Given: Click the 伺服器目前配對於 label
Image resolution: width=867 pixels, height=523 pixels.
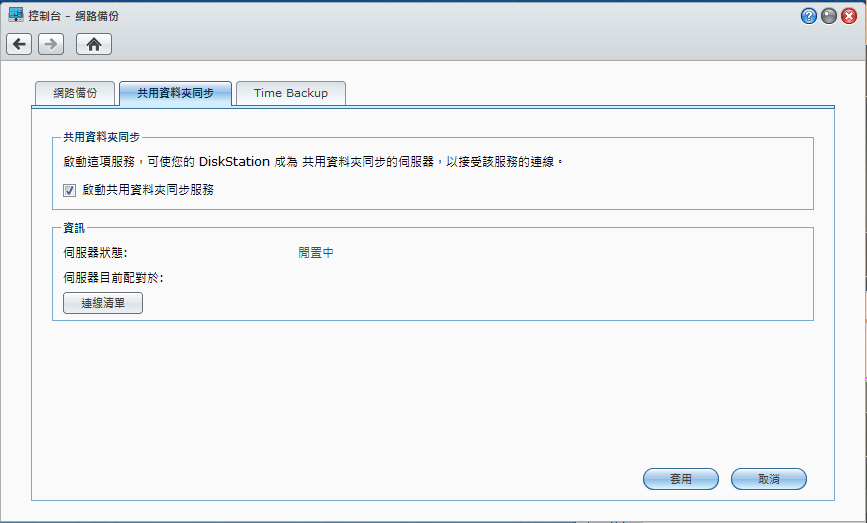Looking at the screenshot, I should click(113, 278).
